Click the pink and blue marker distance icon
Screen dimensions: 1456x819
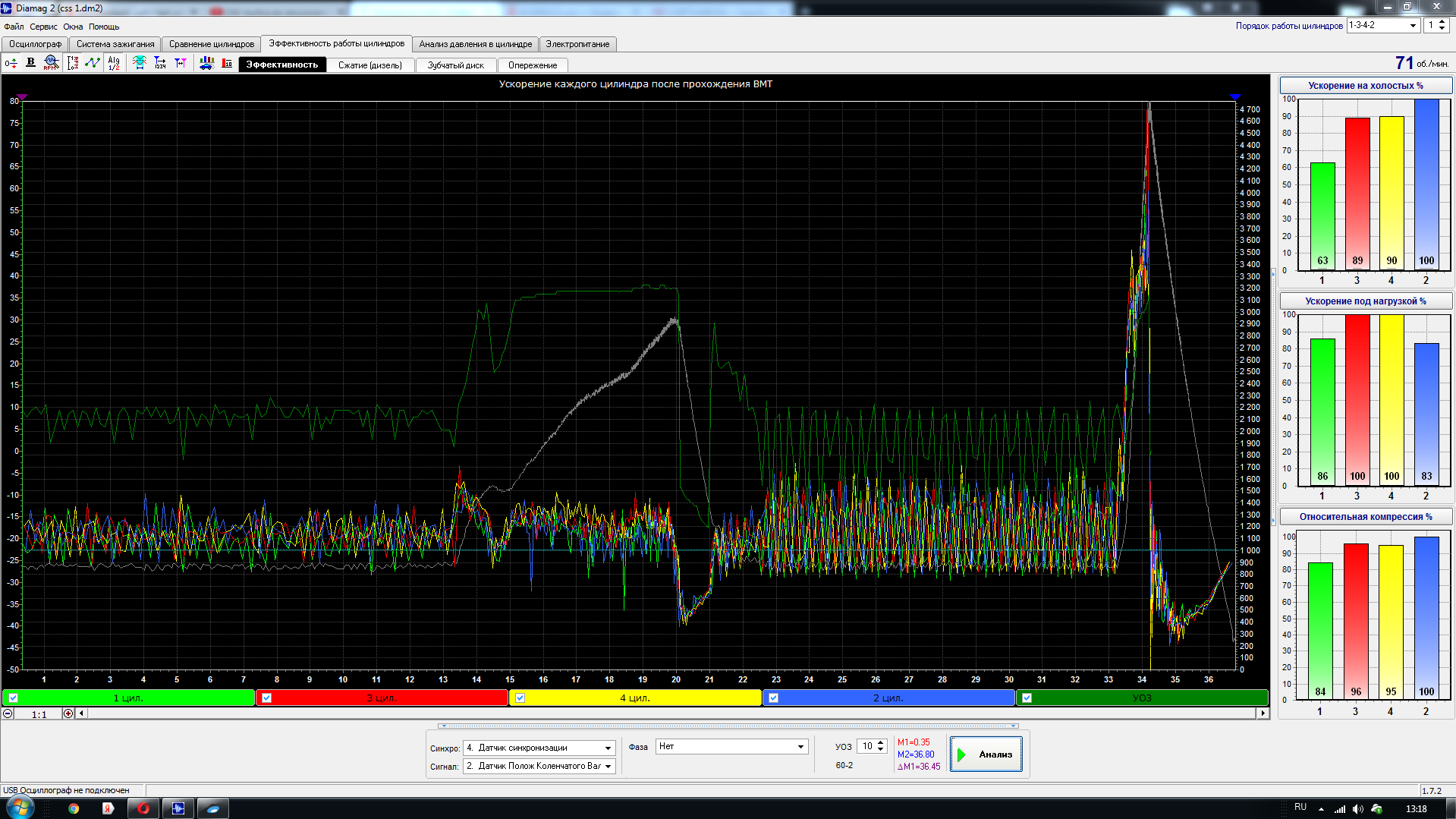[x=181, y=63]
